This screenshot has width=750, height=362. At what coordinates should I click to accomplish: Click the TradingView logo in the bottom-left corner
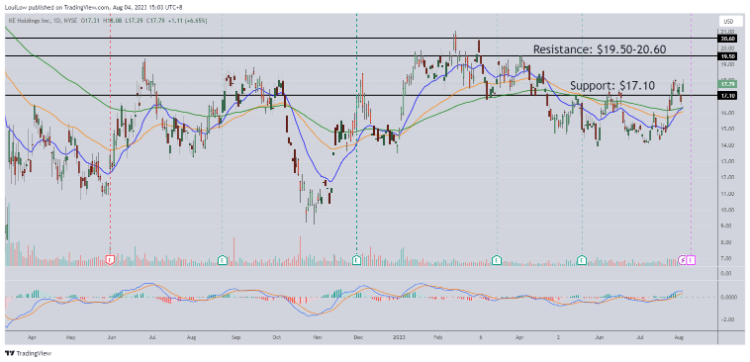pos(28,353)
